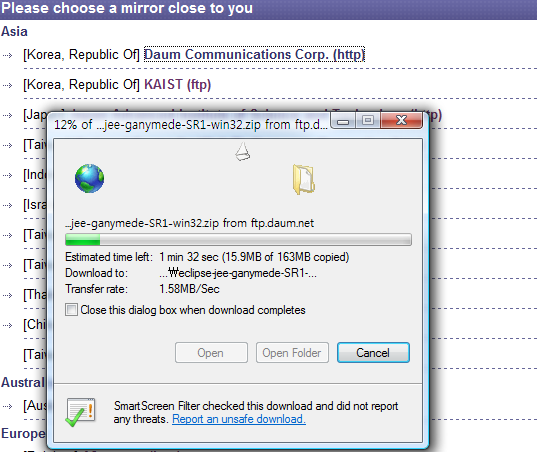Screen dimensions: 537x452
Task: Click the SmartScreen checkmark shield icon
Action: point(80,413)
